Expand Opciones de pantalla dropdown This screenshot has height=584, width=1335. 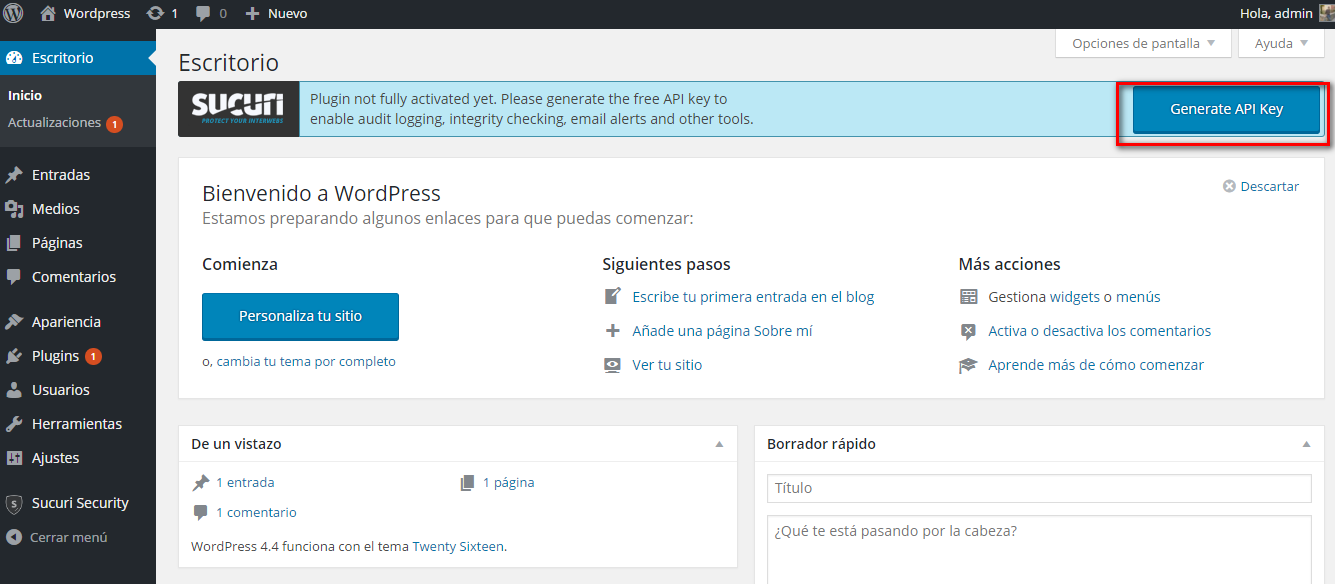point(1143,43)
